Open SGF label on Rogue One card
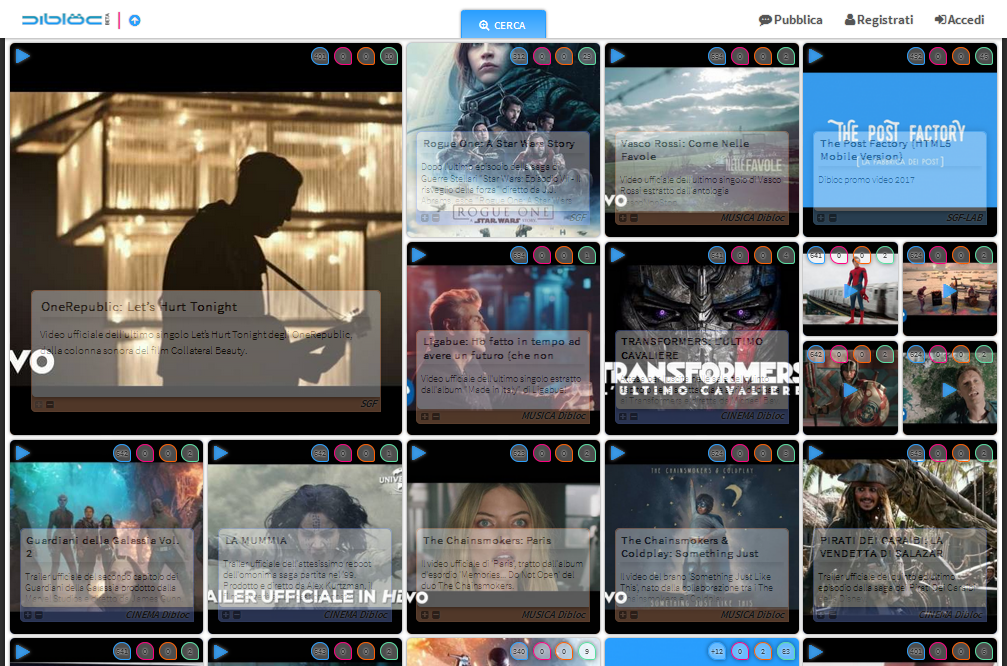1007x666 pixels. pyautogui.click(x=578, y=218)
